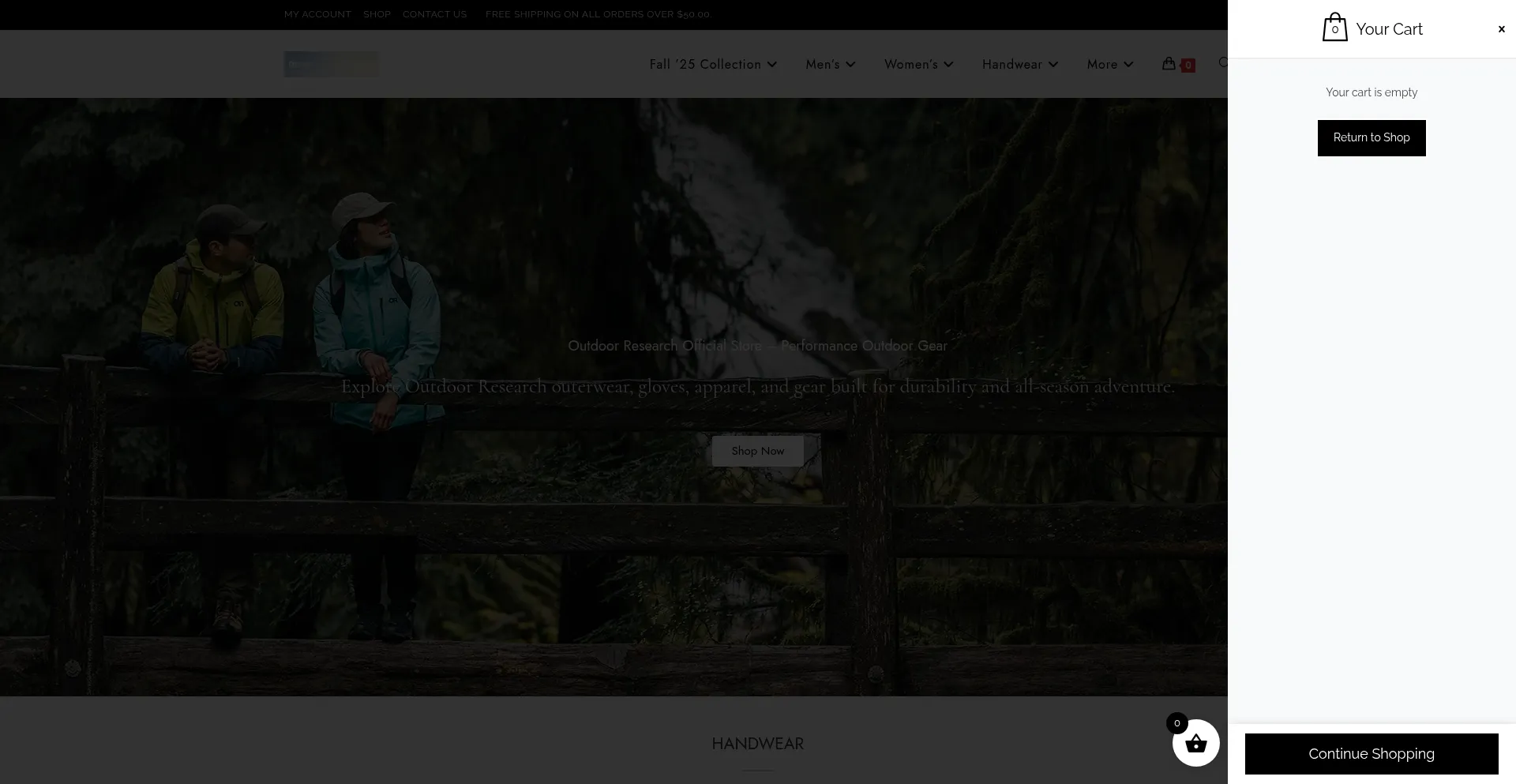
Task: Expand the More menu chevron
Action: (1109, 64)
